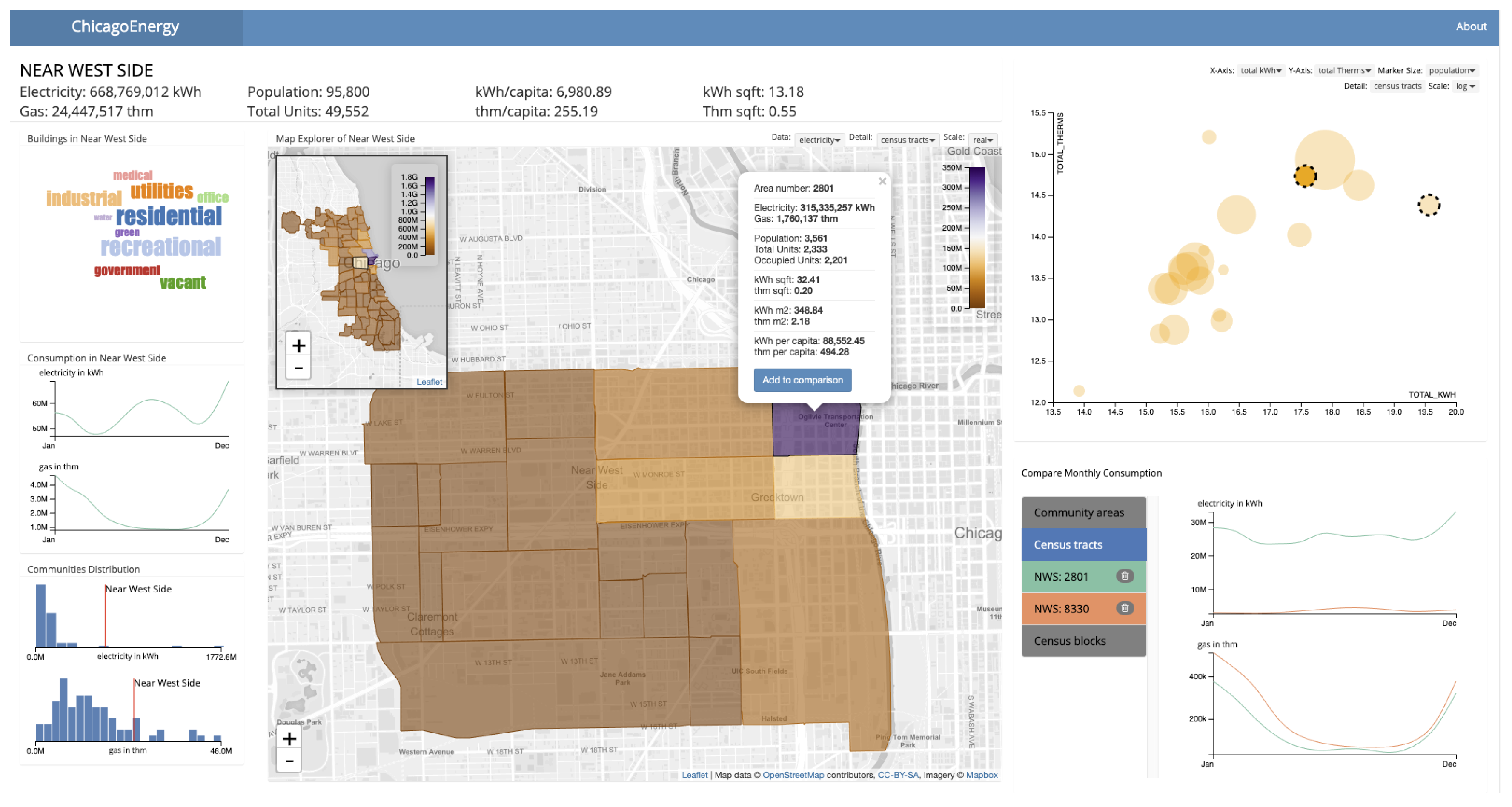The image size is (1512, 807).
Task: Delete NWS: 2801 from comparison
Action: point(1124,576)
